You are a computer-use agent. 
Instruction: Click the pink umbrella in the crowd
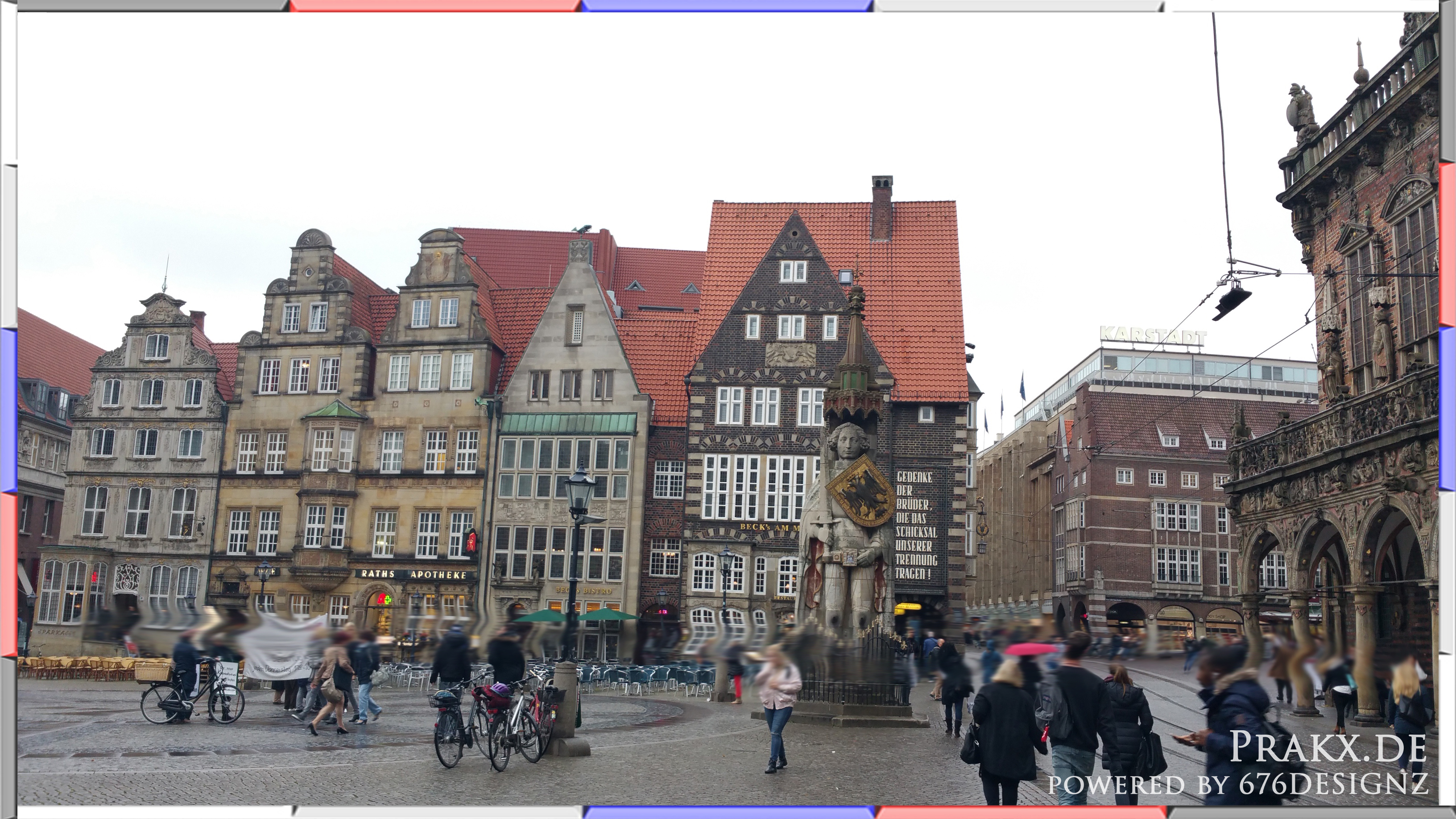tap(1030, 649)
